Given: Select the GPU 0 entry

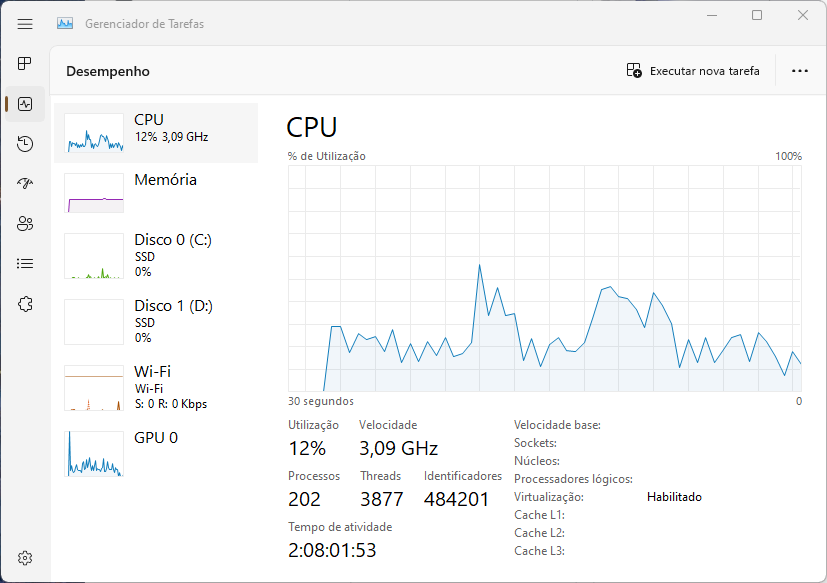Looking at the screenshot, I should coord(156,454).
